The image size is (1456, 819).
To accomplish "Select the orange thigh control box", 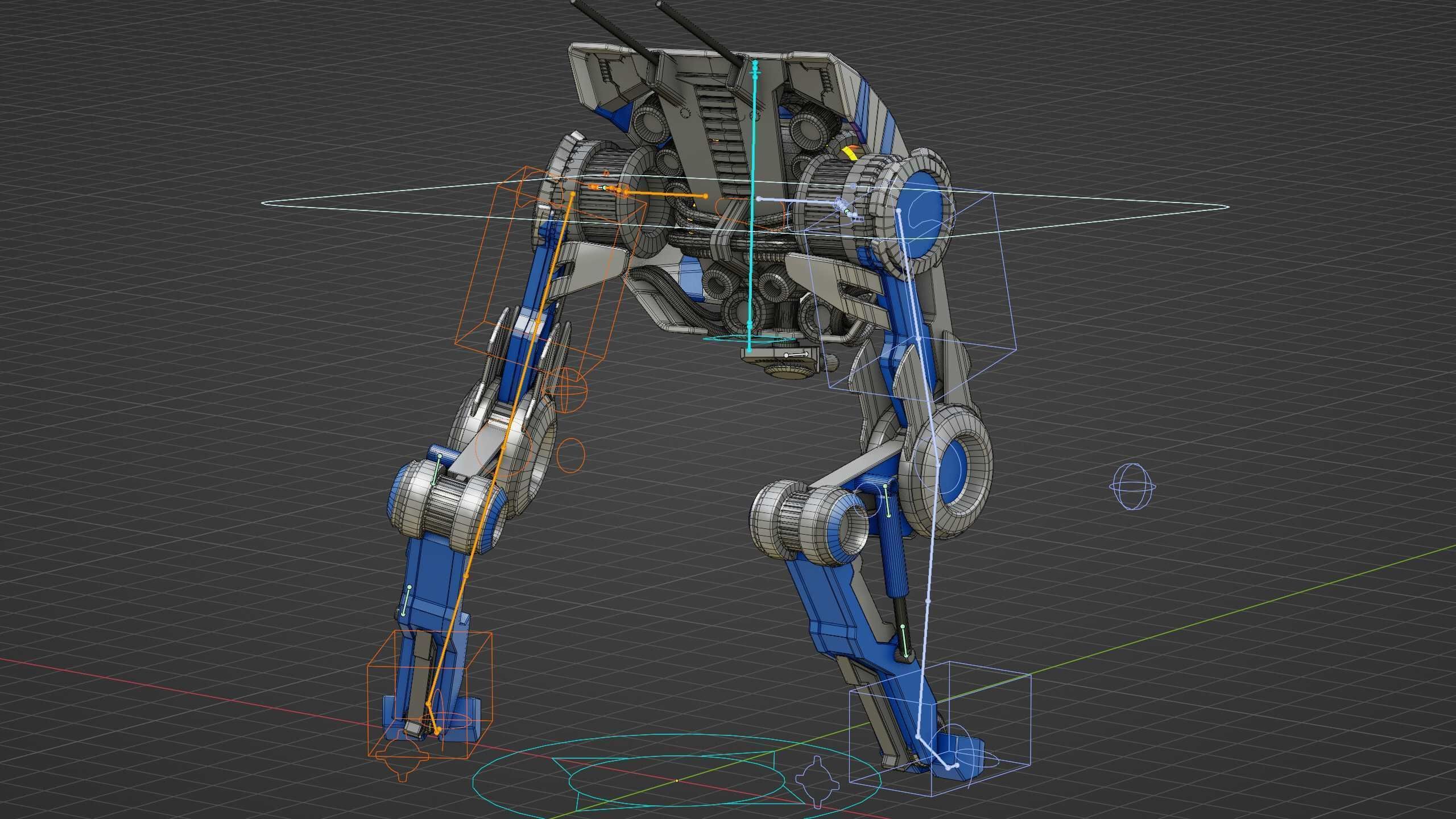I will pos(552,273).
